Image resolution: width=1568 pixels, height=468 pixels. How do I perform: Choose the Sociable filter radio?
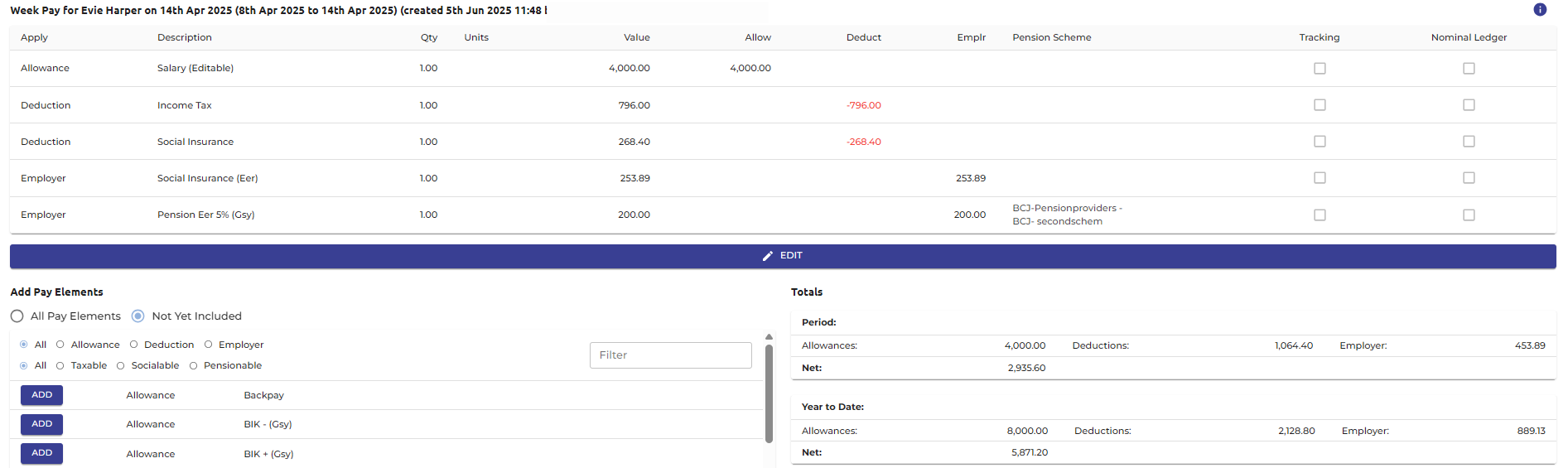click(120, 366)
